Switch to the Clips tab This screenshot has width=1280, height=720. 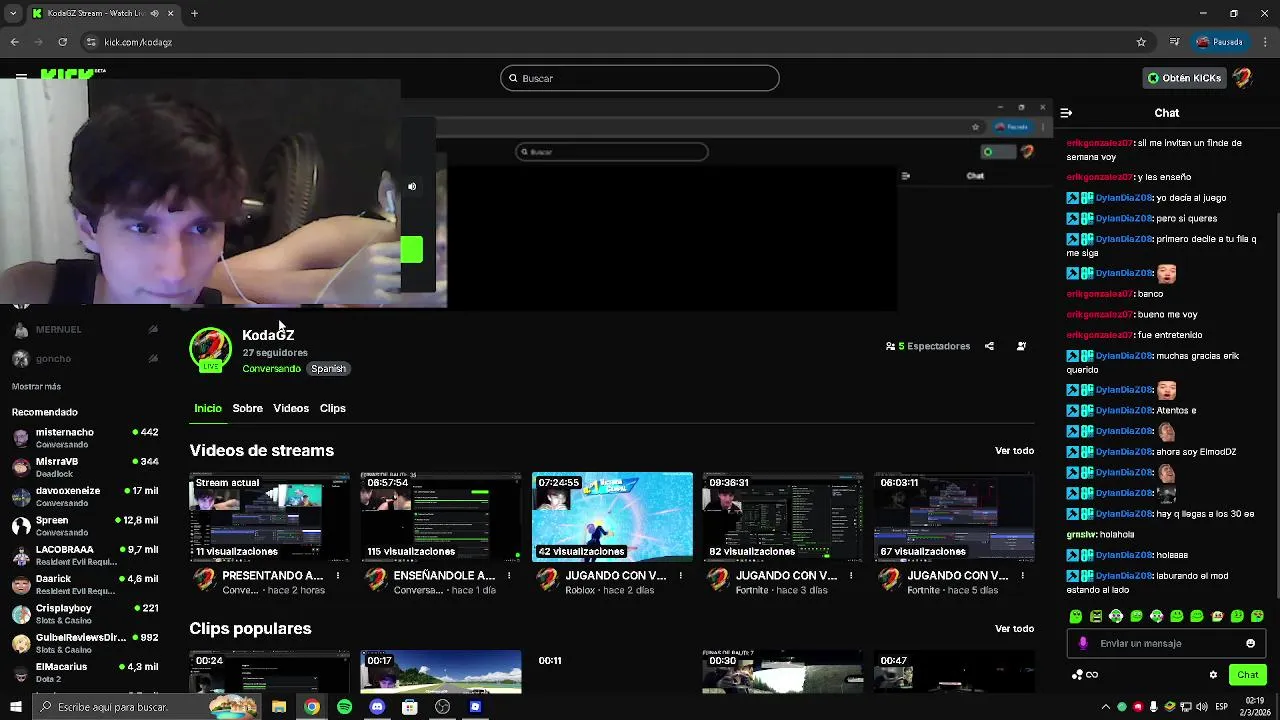point(332,408)
